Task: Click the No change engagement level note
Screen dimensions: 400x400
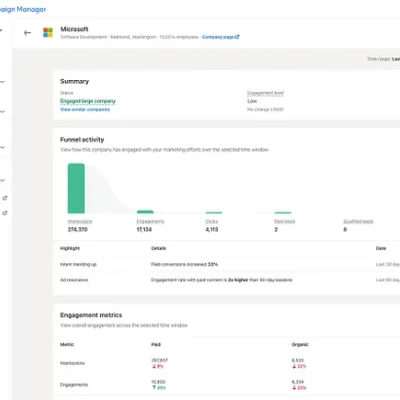Action: (x=265, y=109)
